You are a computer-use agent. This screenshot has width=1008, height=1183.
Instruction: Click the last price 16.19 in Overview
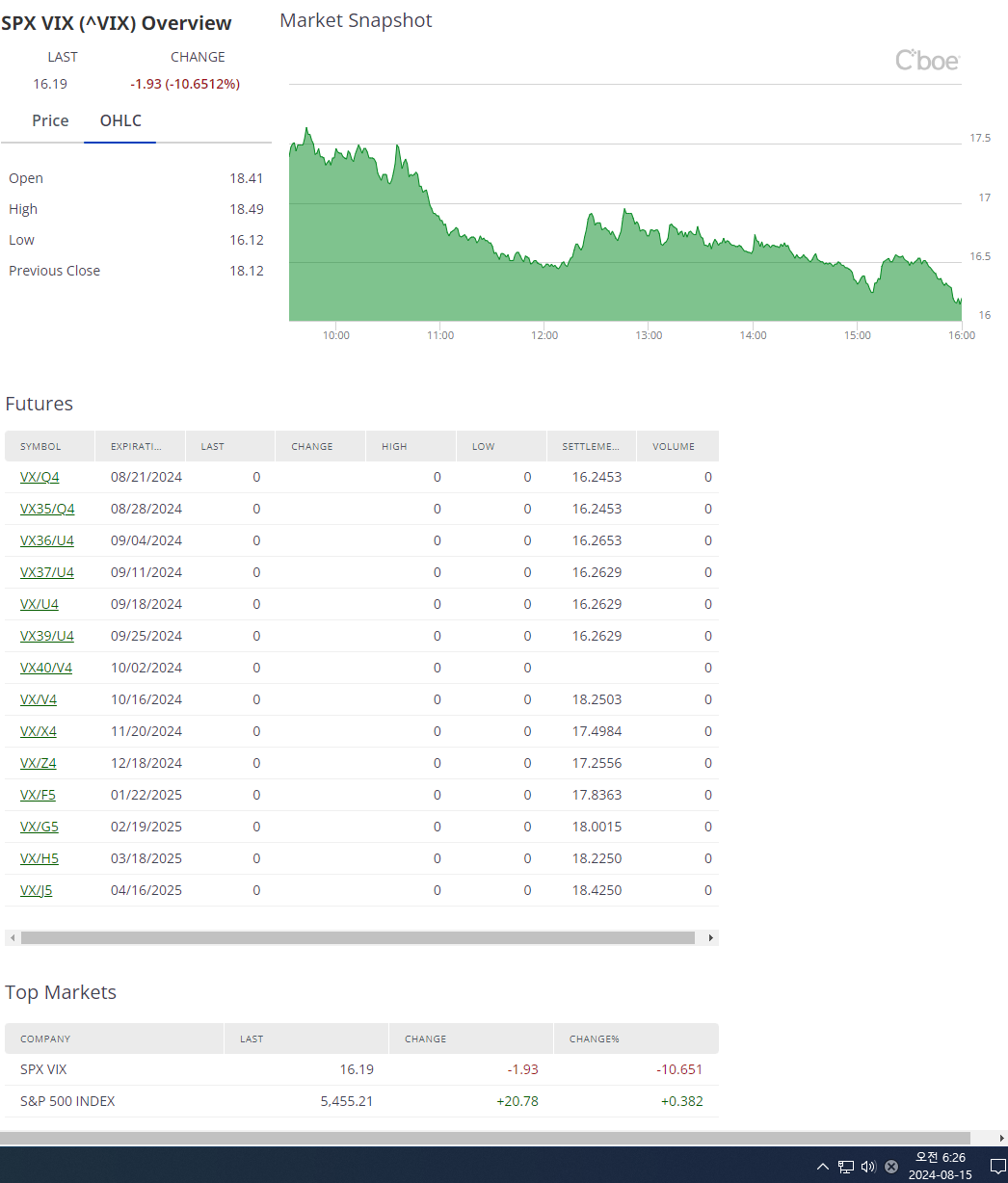click(x=50, y=84)
